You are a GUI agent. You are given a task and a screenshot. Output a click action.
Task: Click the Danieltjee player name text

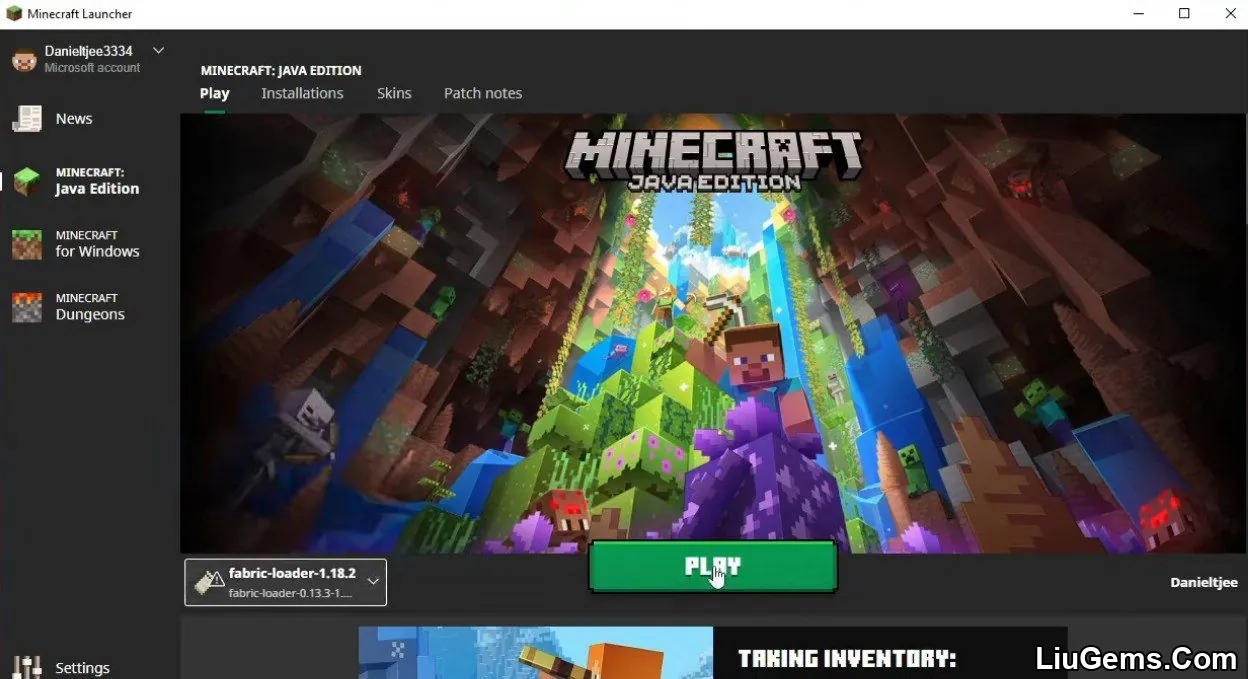click(1204, 582)
